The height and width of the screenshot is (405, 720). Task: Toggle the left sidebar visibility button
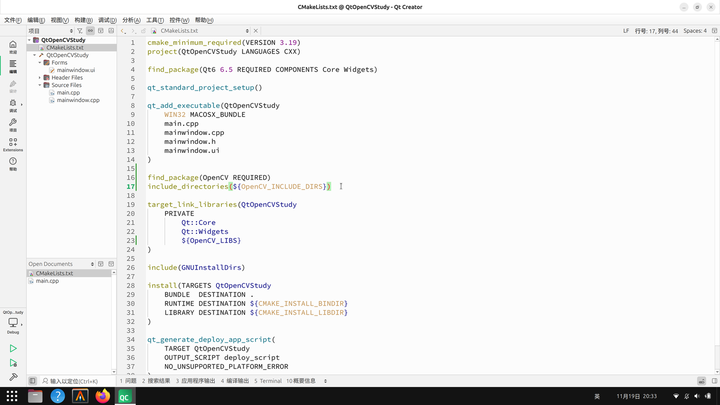click(x=32, y=381)
